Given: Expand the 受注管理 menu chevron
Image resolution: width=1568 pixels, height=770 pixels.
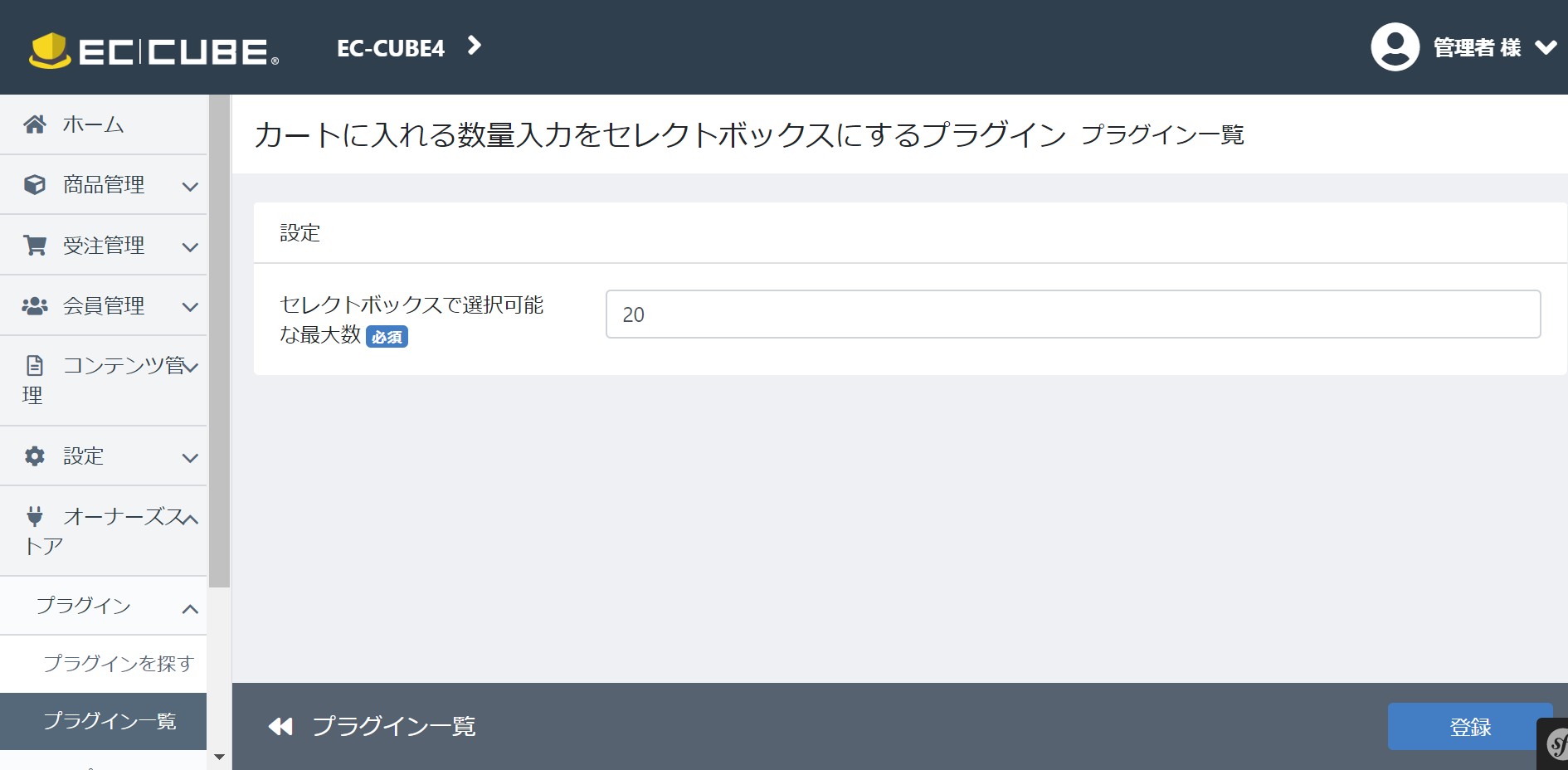Looking at the screenshot, I should point(190,247).
